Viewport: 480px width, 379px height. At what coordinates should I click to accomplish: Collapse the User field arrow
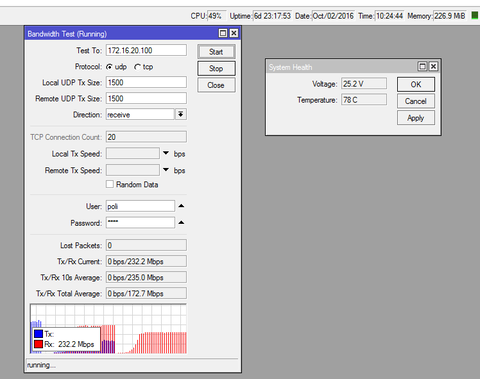[x=181, y=206]
